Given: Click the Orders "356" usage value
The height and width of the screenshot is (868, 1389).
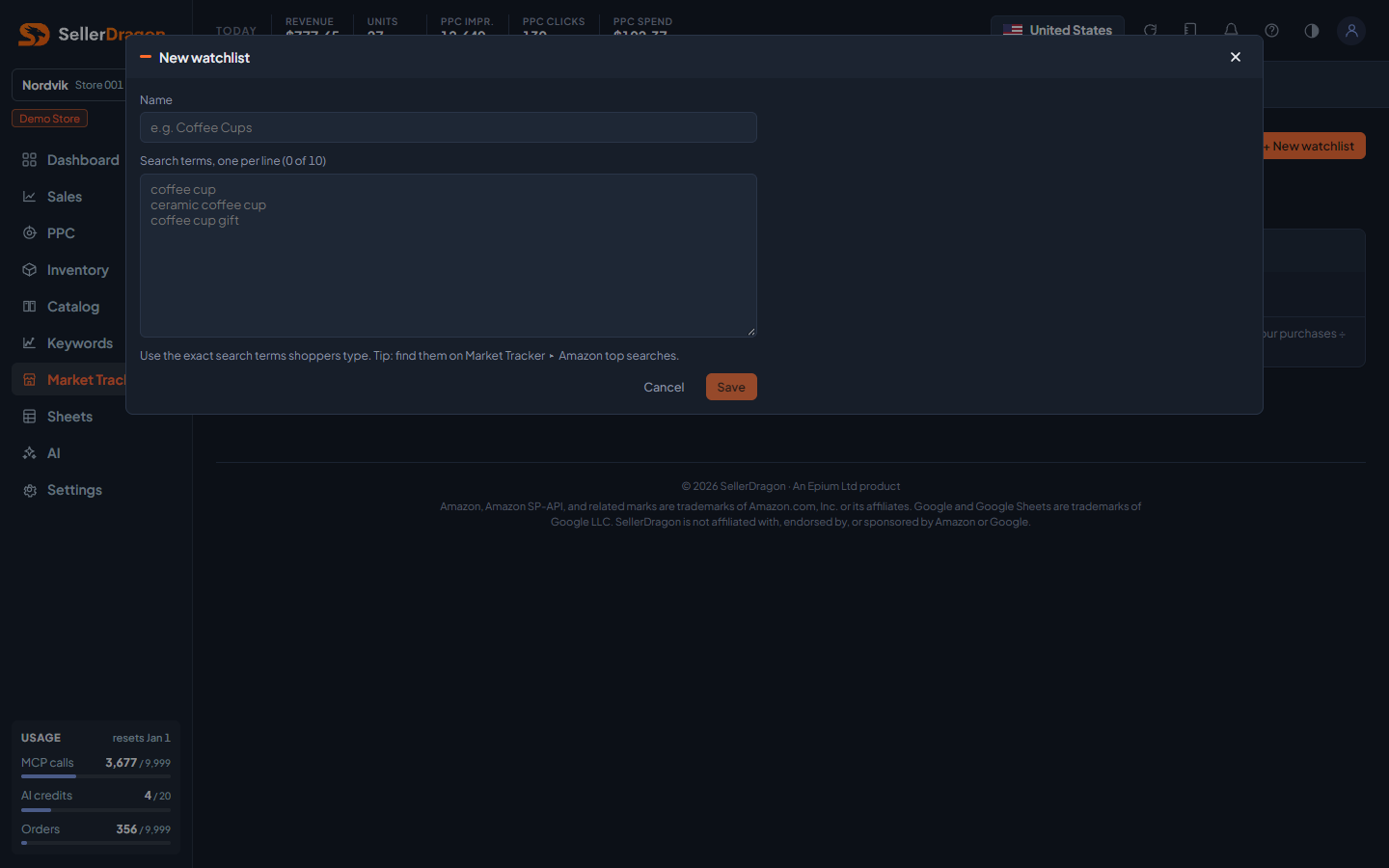Looking at the screenshot, I should tap(126, 829).
